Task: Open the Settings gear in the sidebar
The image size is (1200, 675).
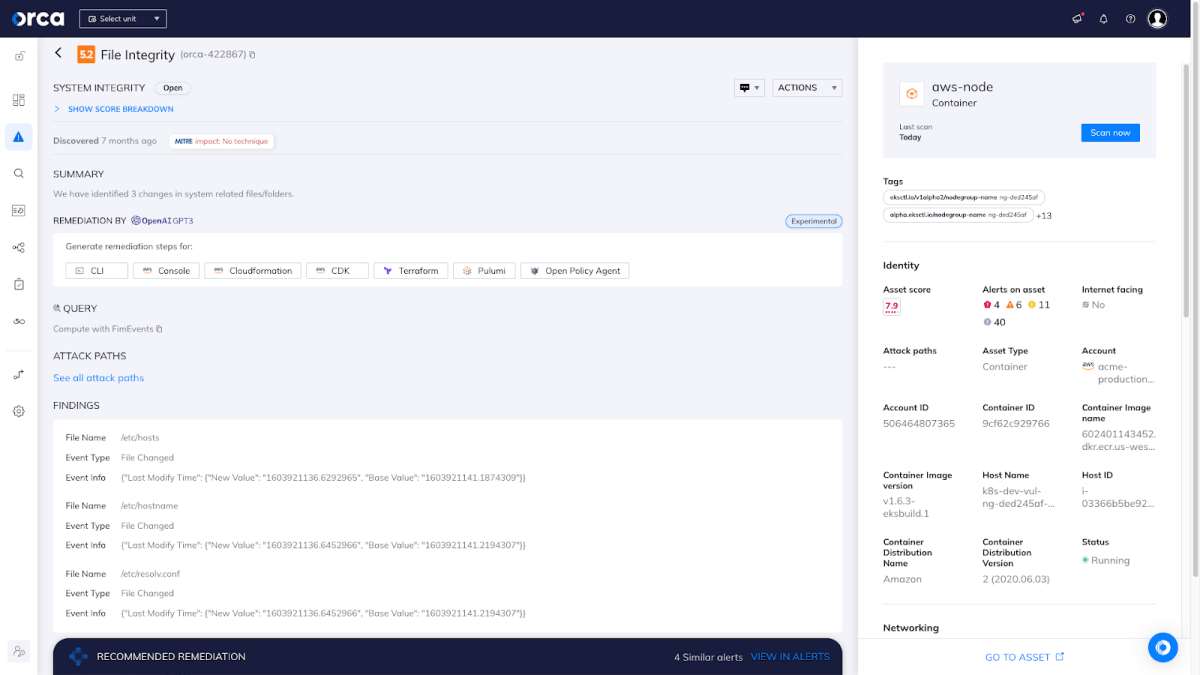Action: (x=18, y=411)
